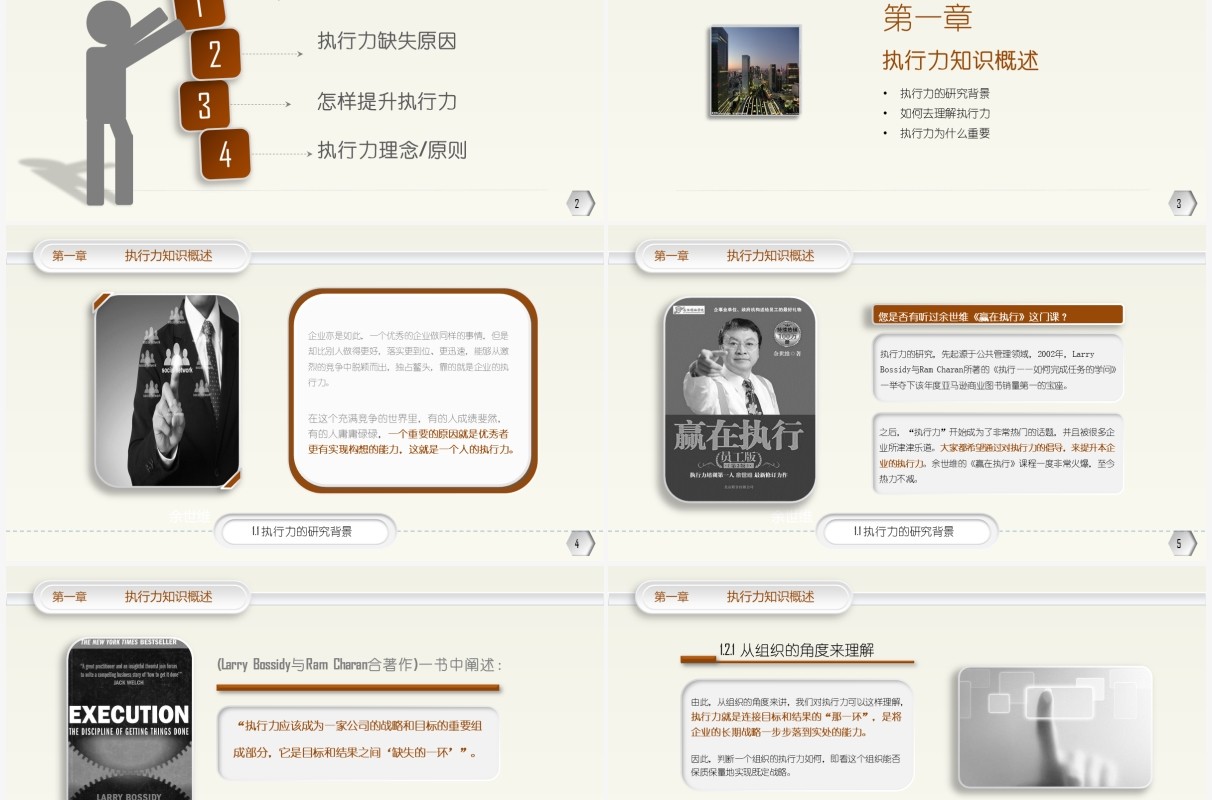Click the finger touching screen image

[x=1055, y=730]
